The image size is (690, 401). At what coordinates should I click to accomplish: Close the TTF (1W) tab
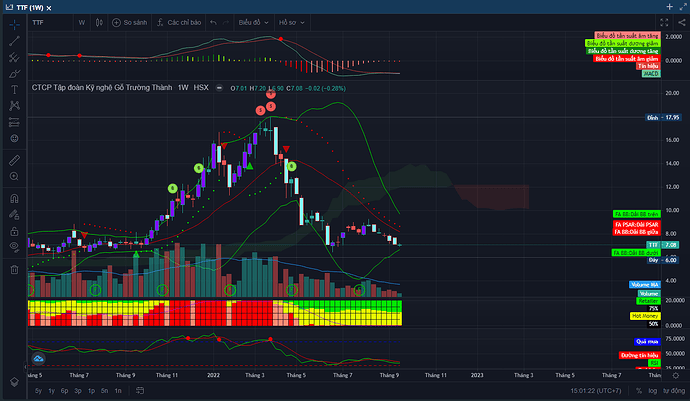tap(49, 8)
